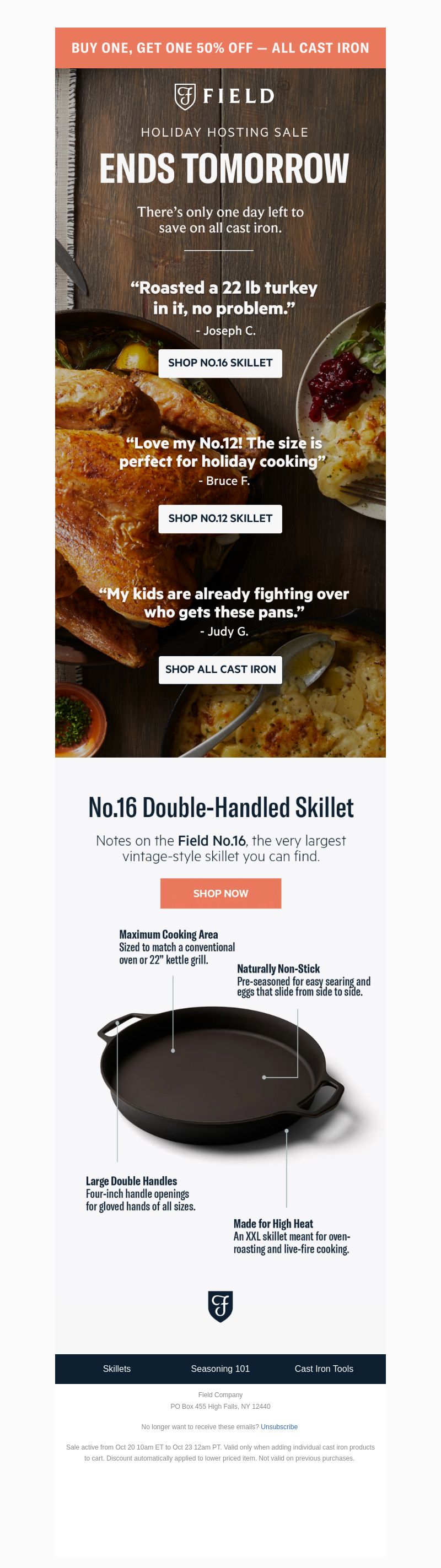
Task: Open the Cast Iron Tools footer item
Action: pos(324,1369)
